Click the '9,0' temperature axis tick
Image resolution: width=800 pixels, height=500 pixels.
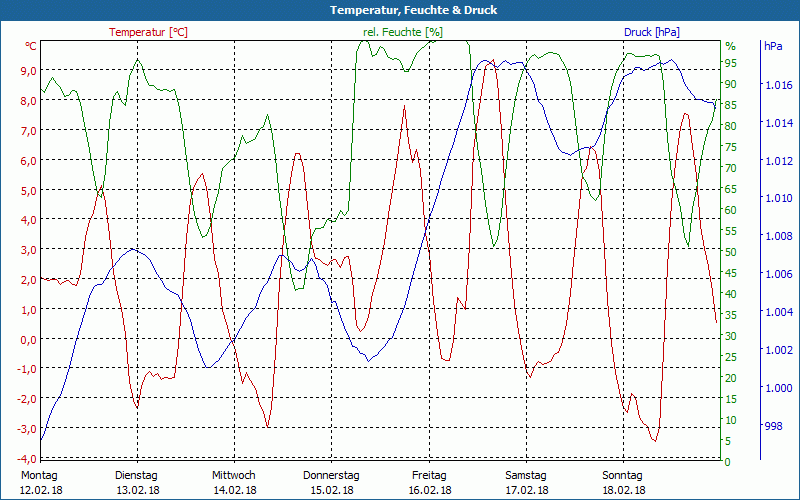[27, 70]
